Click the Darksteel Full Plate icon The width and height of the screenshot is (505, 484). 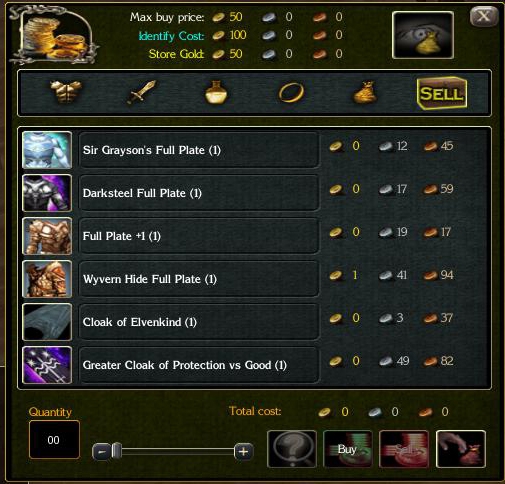[47, 193]
